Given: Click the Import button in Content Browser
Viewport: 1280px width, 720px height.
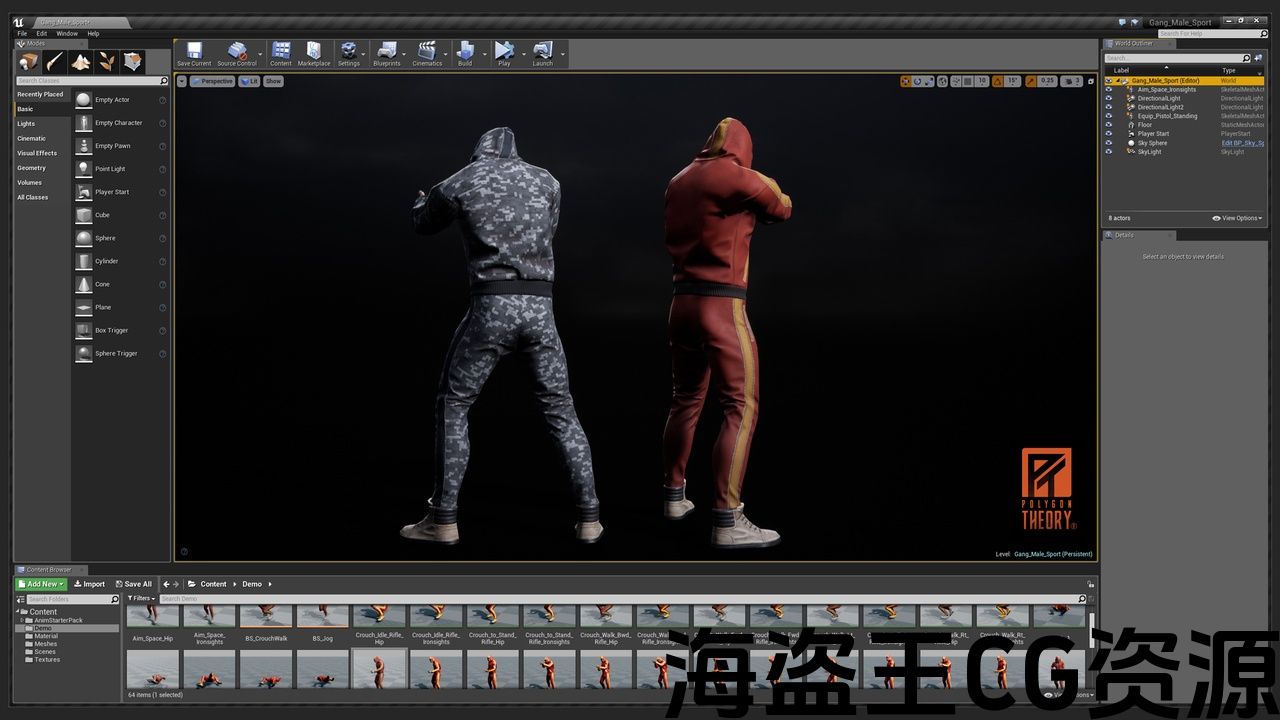Looking at the screenshot, I should point(89,584).
